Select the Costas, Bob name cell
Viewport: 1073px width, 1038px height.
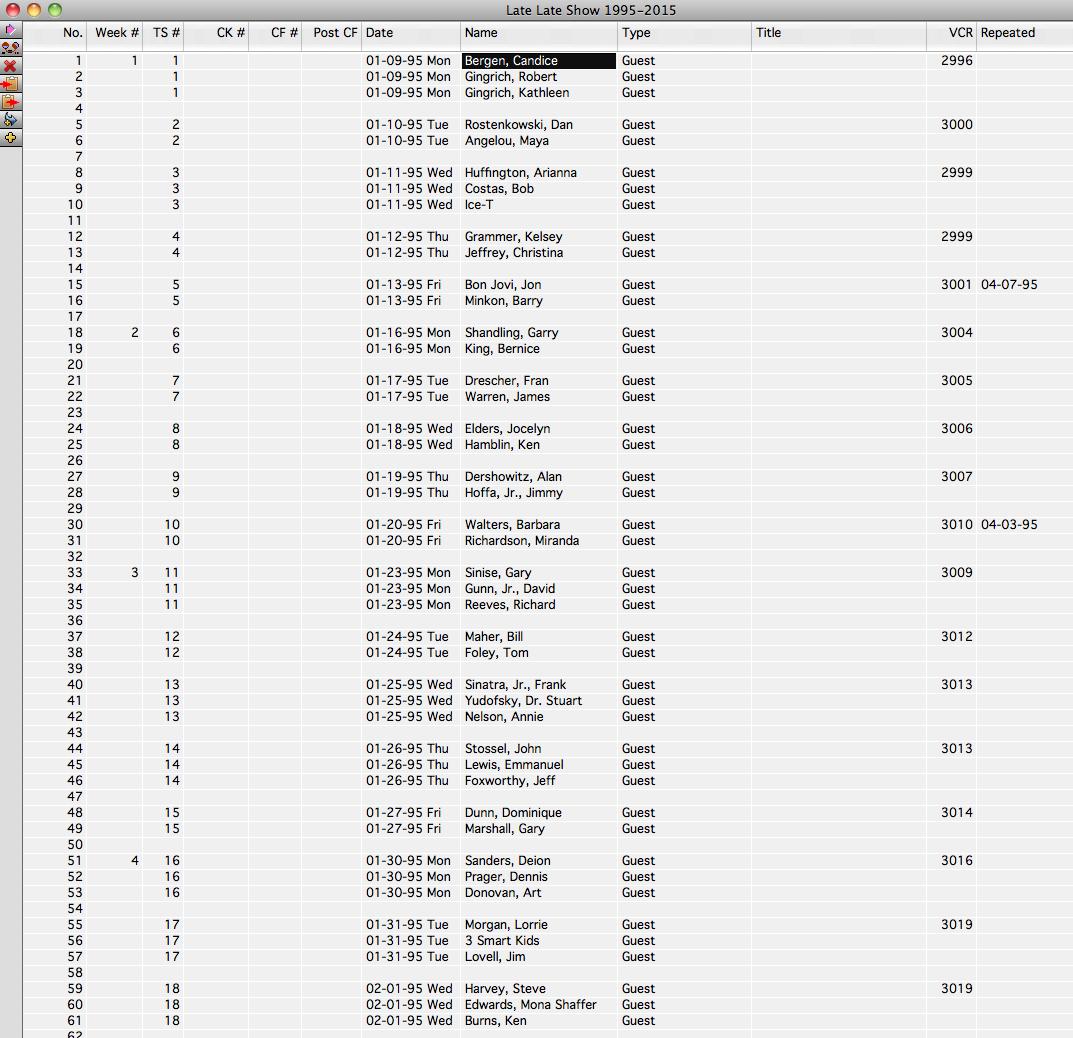pos(539,188)
